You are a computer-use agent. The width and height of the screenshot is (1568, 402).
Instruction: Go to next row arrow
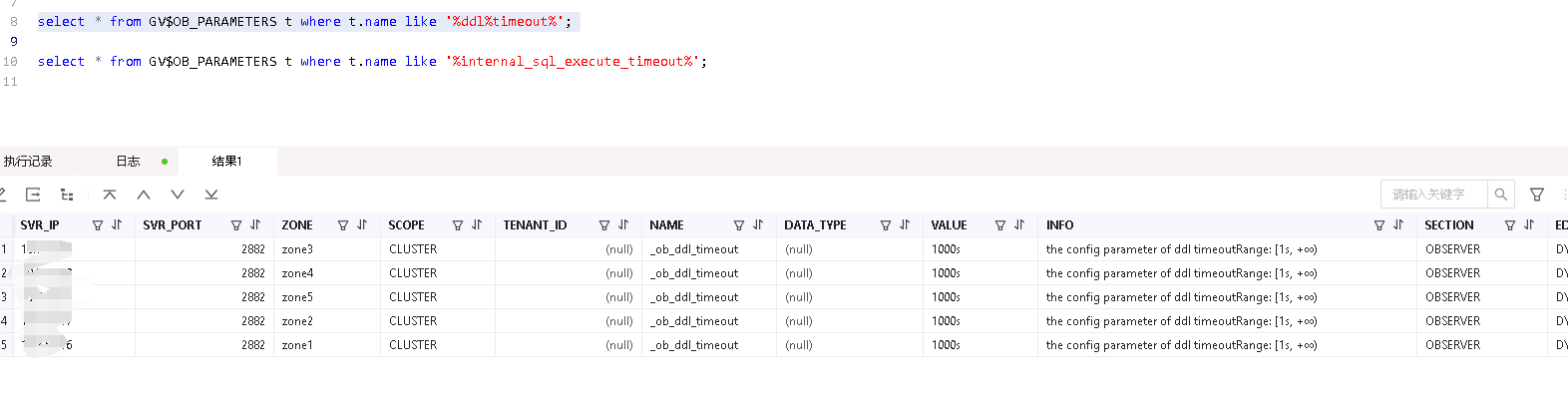[x=178, y=195]
